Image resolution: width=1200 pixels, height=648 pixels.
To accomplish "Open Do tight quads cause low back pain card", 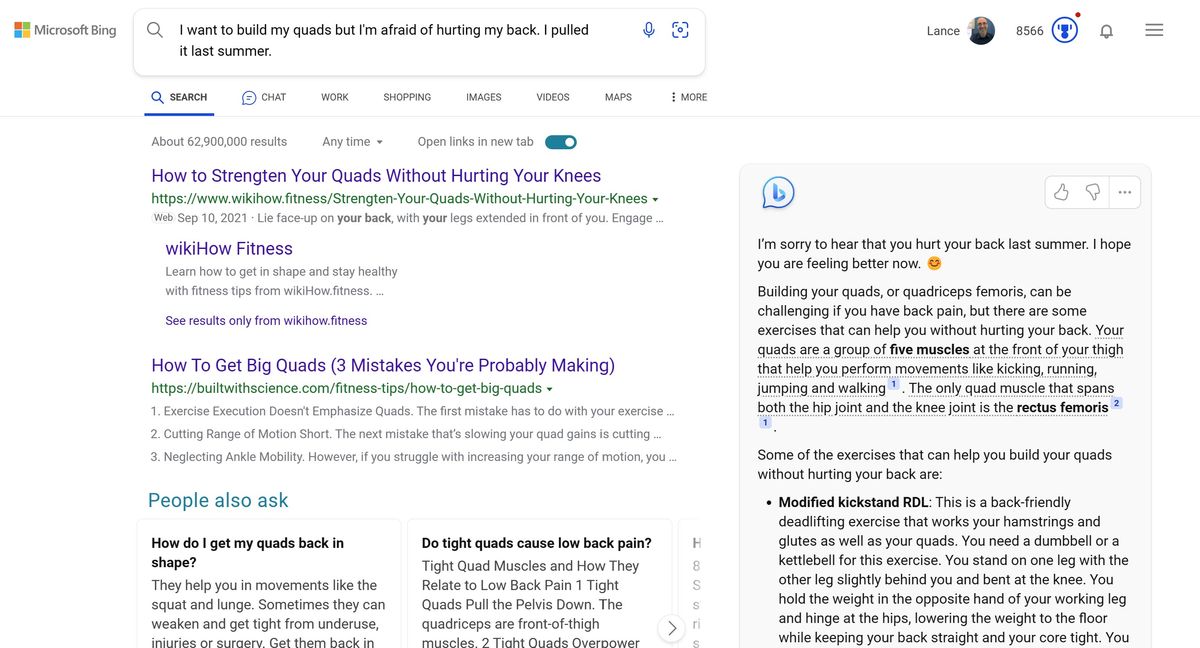I will 538,583.
